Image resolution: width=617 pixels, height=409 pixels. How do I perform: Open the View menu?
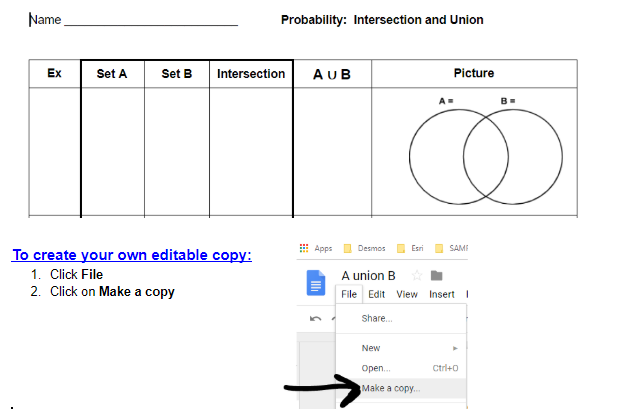pyautogui.click(x=407, y=294)
